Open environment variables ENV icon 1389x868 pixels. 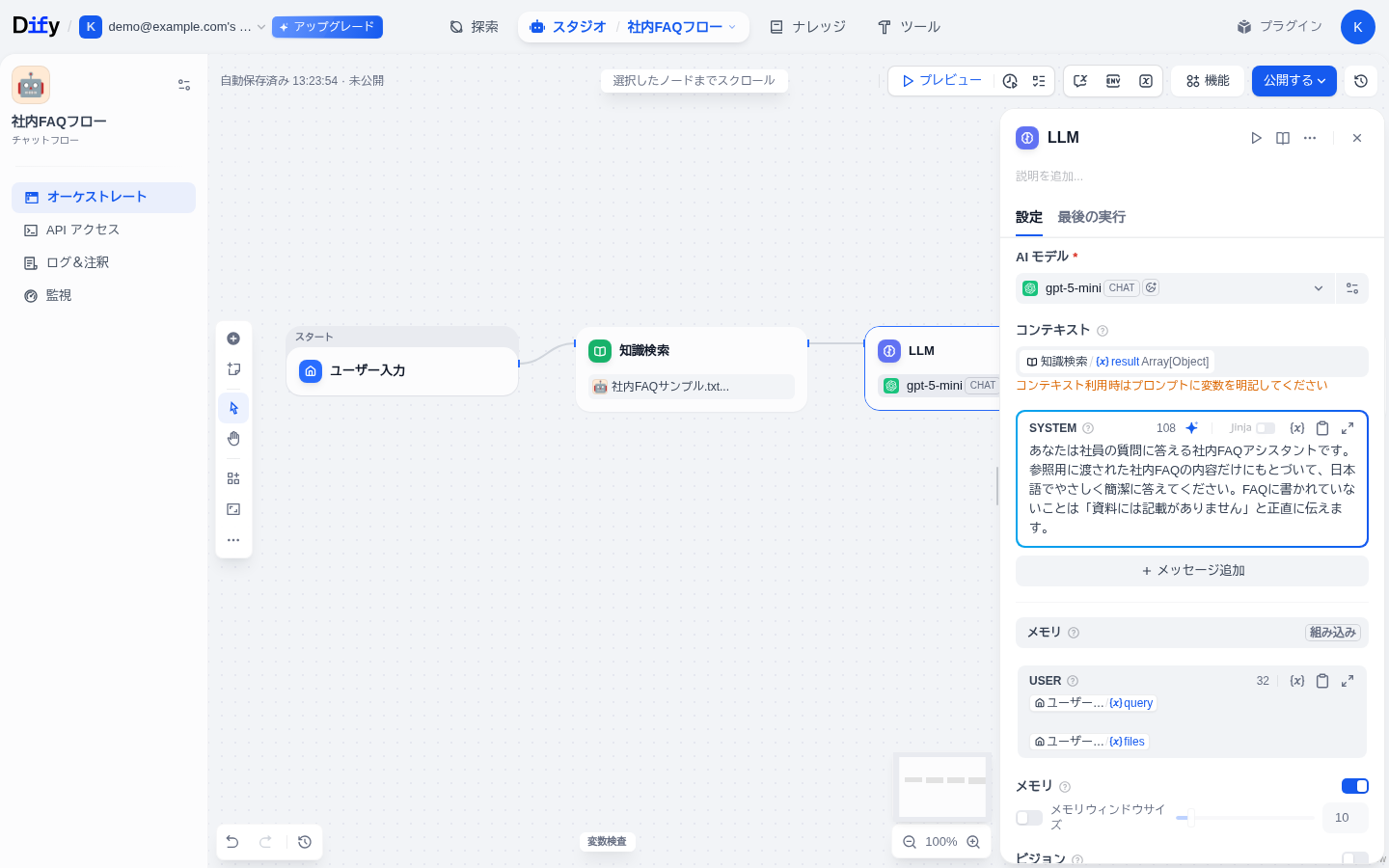click(x=1113, y=81)
